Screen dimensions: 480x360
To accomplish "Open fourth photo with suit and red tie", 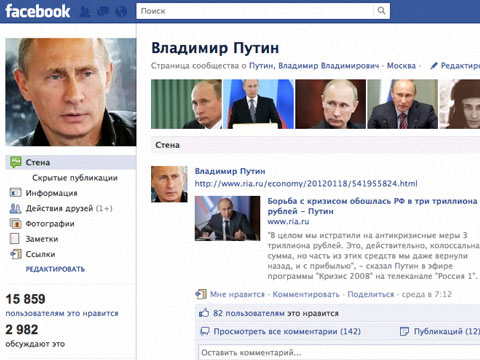I will (403, 104).
